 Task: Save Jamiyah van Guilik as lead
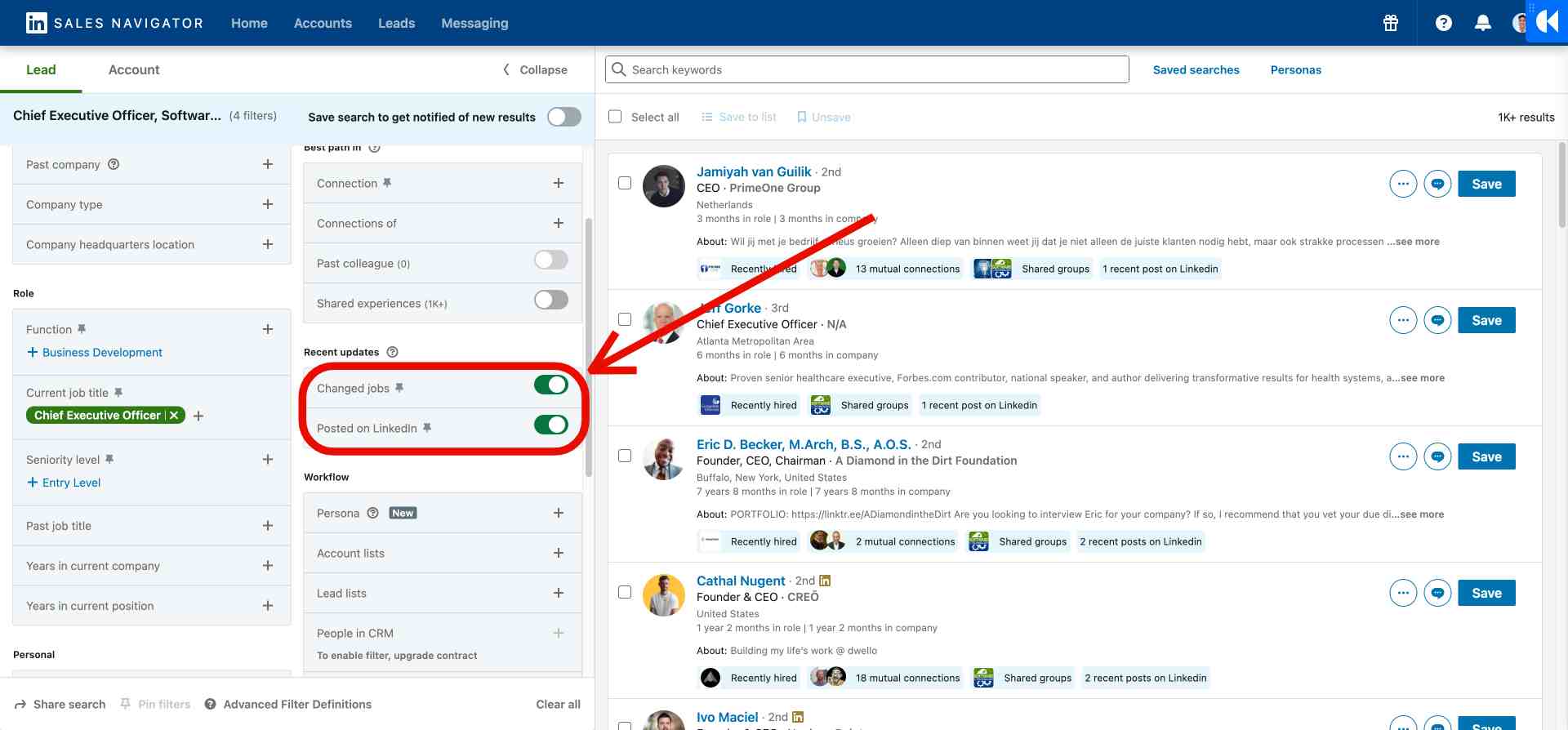pos(1486,184)
